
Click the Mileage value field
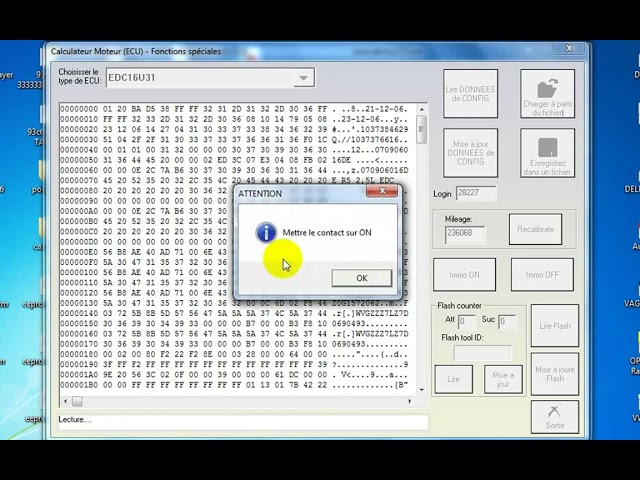pyautogui.click(x=465, y=235)
